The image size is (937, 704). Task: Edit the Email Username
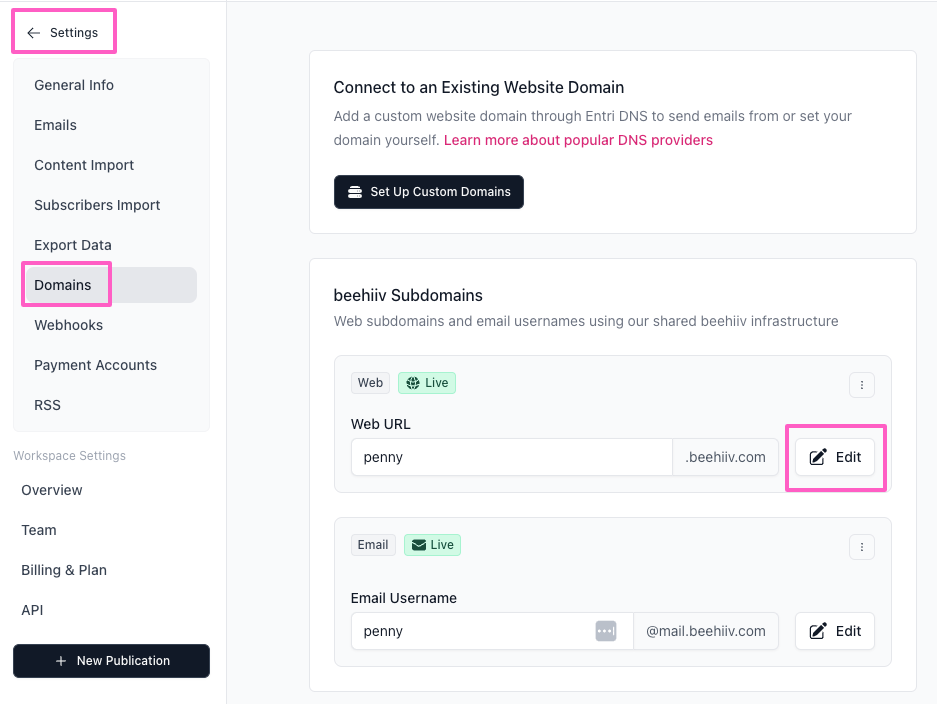coord(835,631)
